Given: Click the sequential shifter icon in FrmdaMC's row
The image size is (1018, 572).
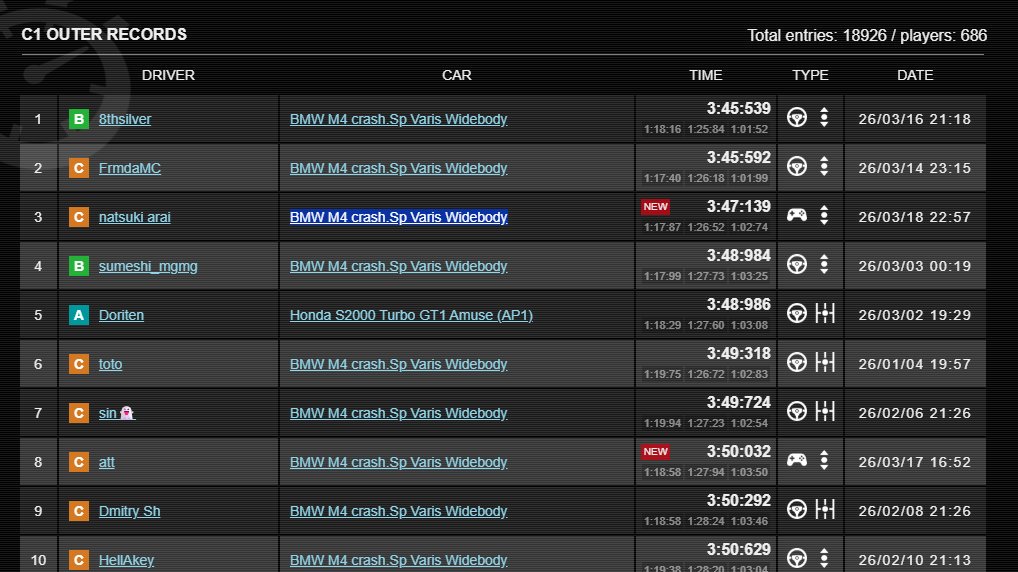Looking at the screenshot, I should pos(824,167).
